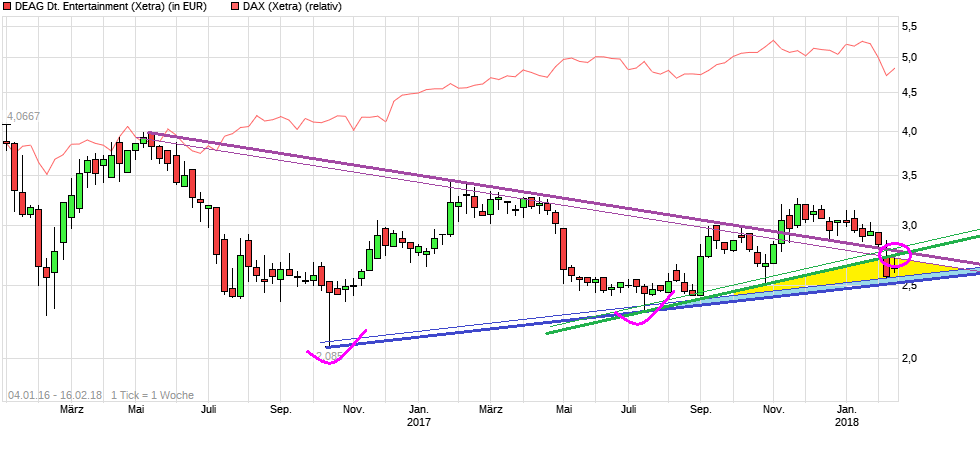
Task: Click the date range 04.01.16 - 16.02.18 text
Action: point(55,395)
